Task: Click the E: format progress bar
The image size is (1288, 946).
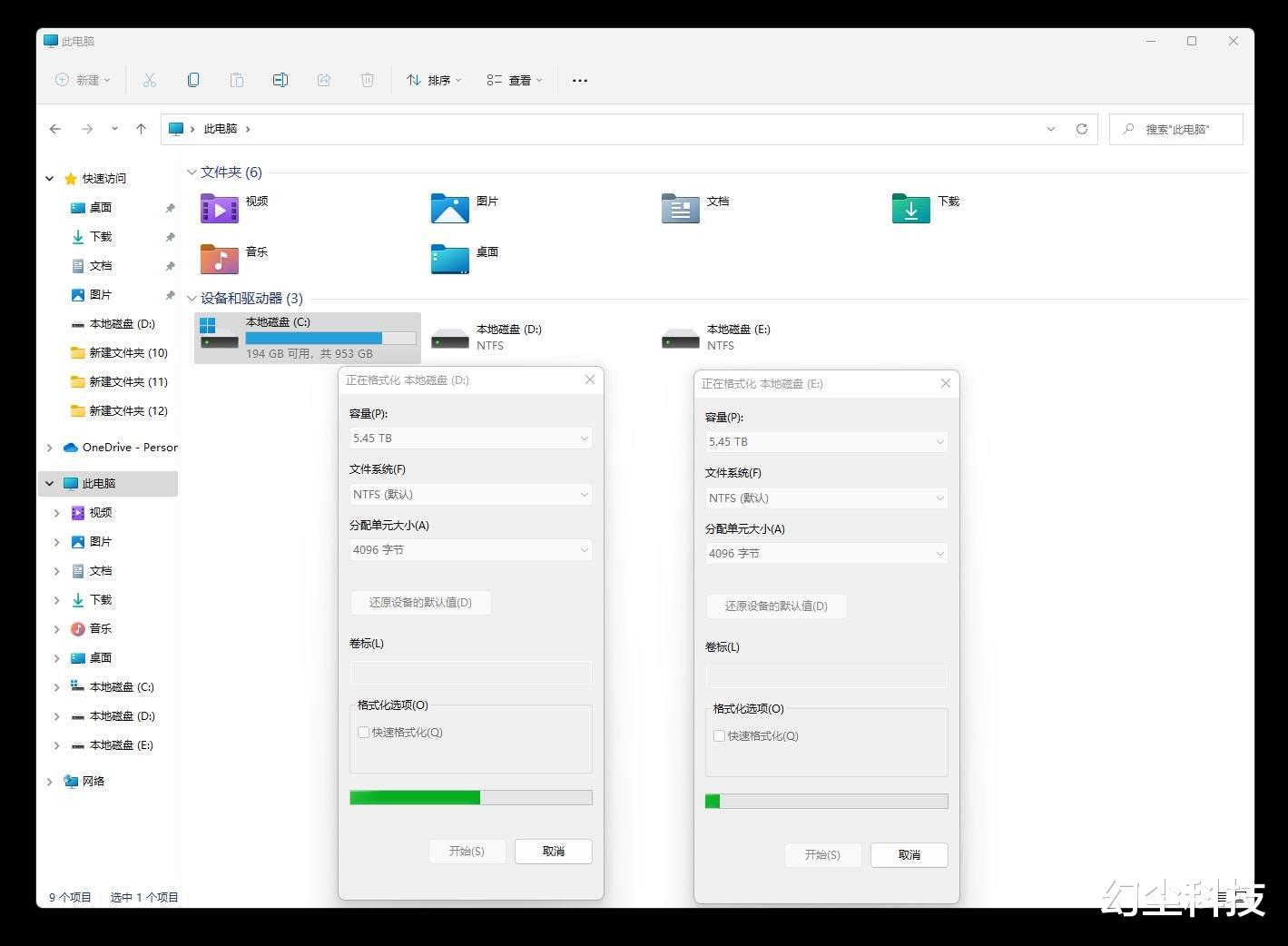Action: click(827, 802)
